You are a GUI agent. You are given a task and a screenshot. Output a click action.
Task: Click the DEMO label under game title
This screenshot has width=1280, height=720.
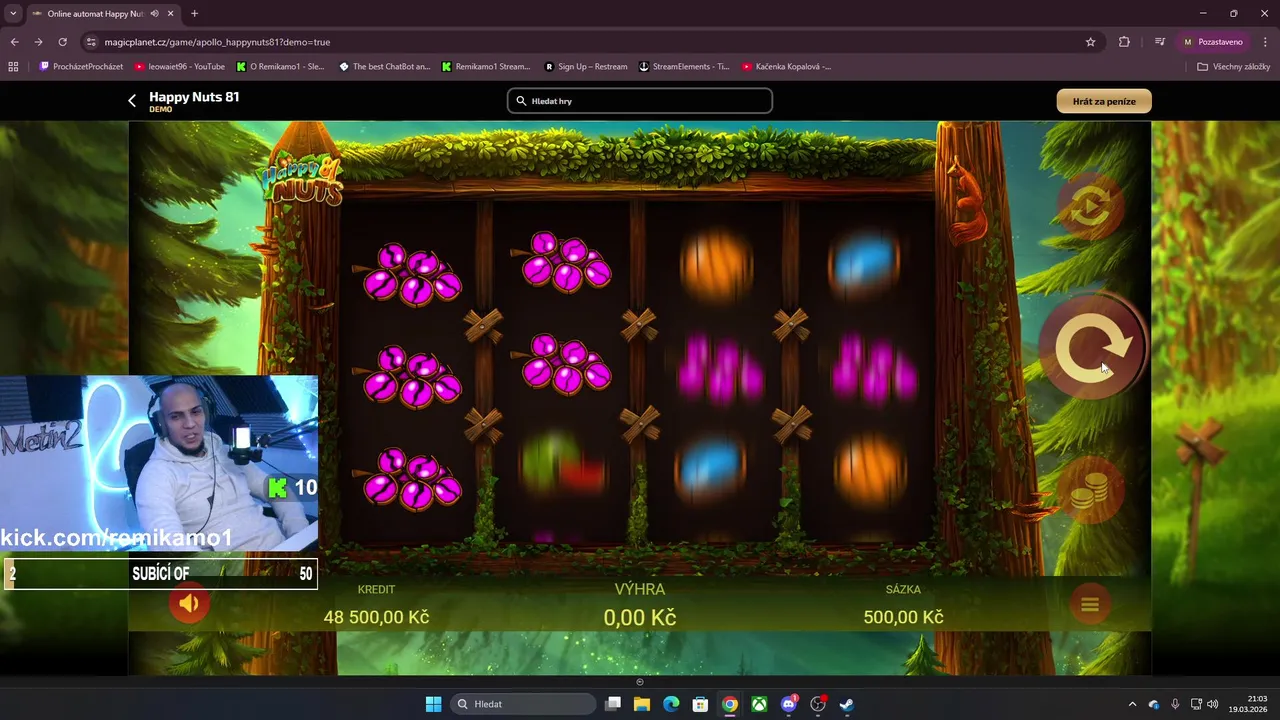[160, 110]
